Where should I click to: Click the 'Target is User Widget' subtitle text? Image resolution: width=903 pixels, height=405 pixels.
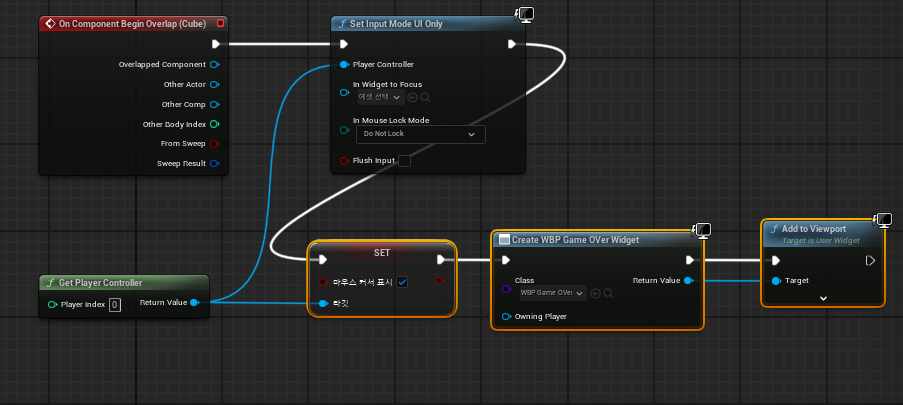click(x=821, y=240)
